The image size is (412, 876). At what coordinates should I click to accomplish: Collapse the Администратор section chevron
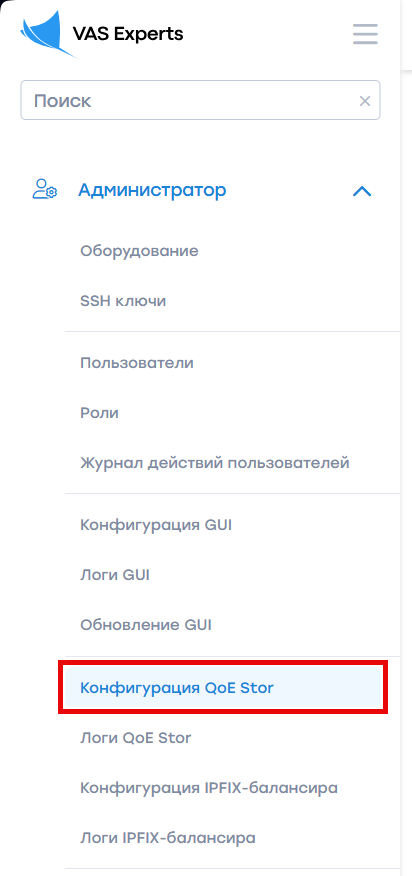point(362,191)
